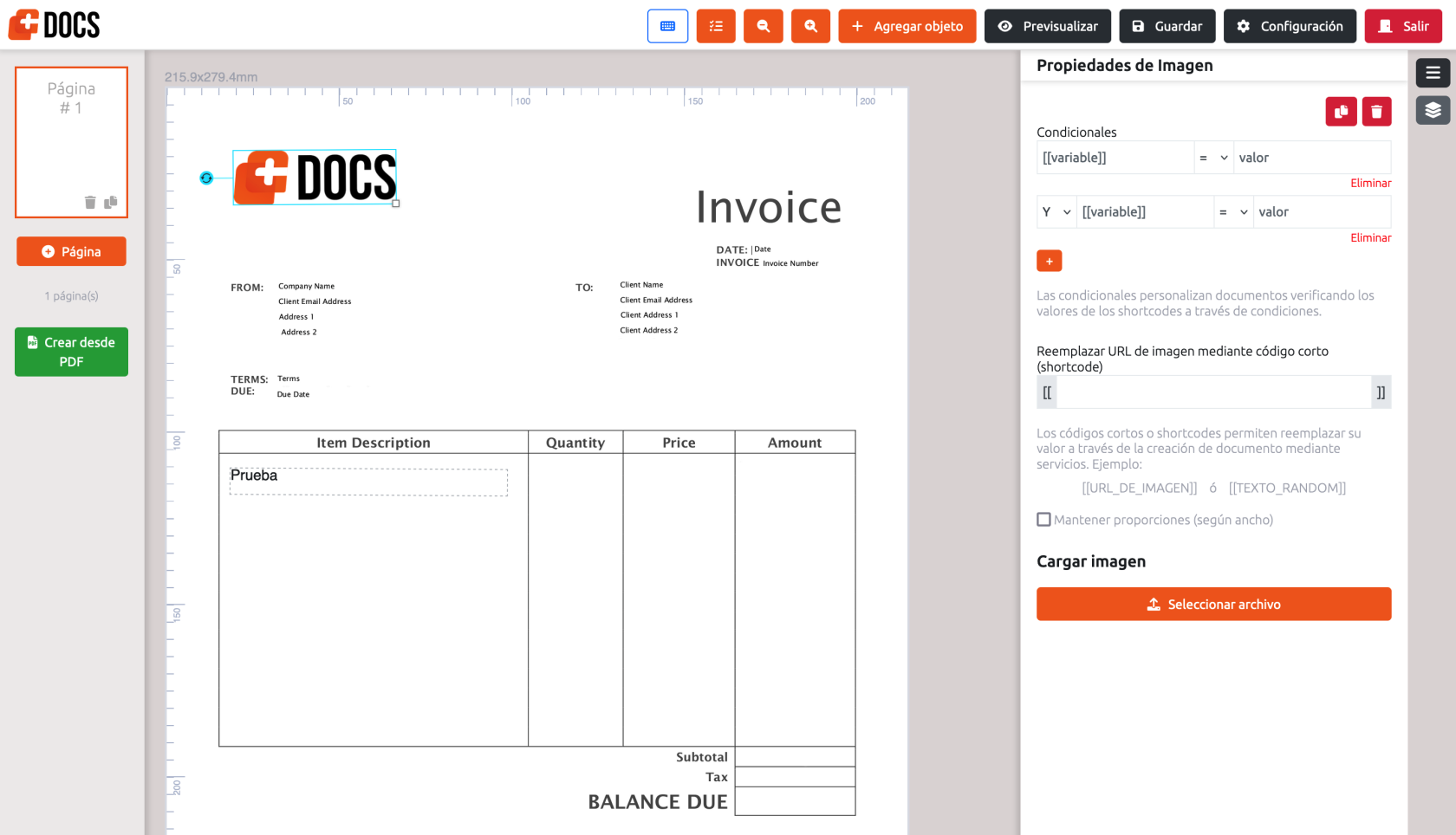Click the Company Name field text
The height and width of the screenshot is (835, 1456).
pos(306,286)
